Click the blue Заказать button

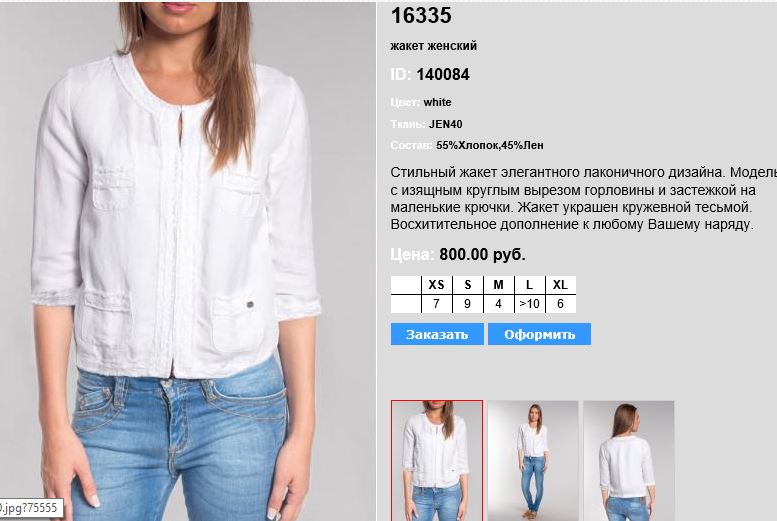coord(437,334)
